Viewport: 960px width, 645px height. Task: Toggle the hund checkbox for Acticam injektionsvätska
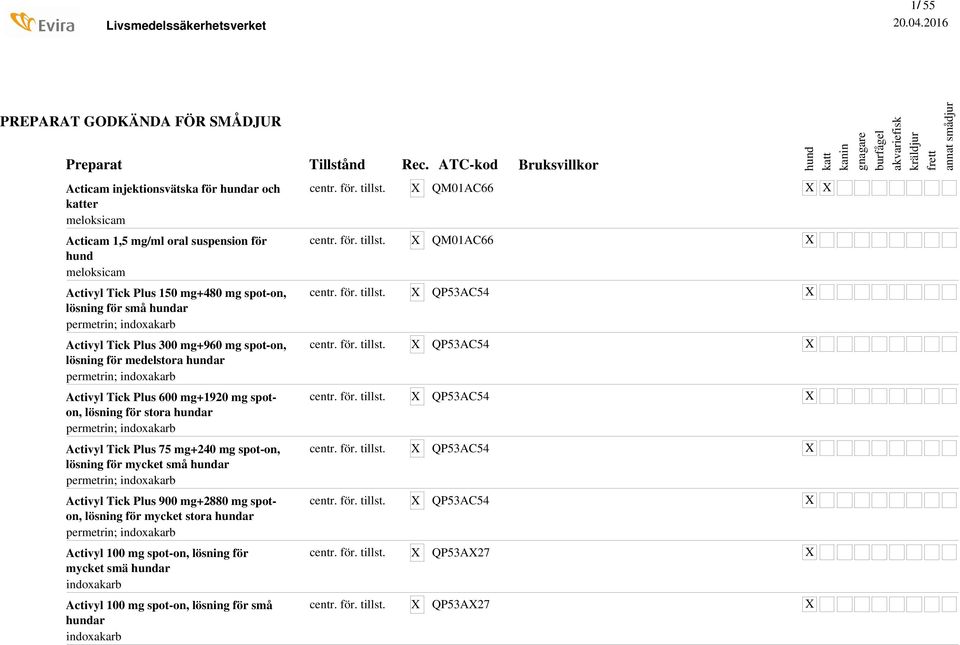(810, 188)
